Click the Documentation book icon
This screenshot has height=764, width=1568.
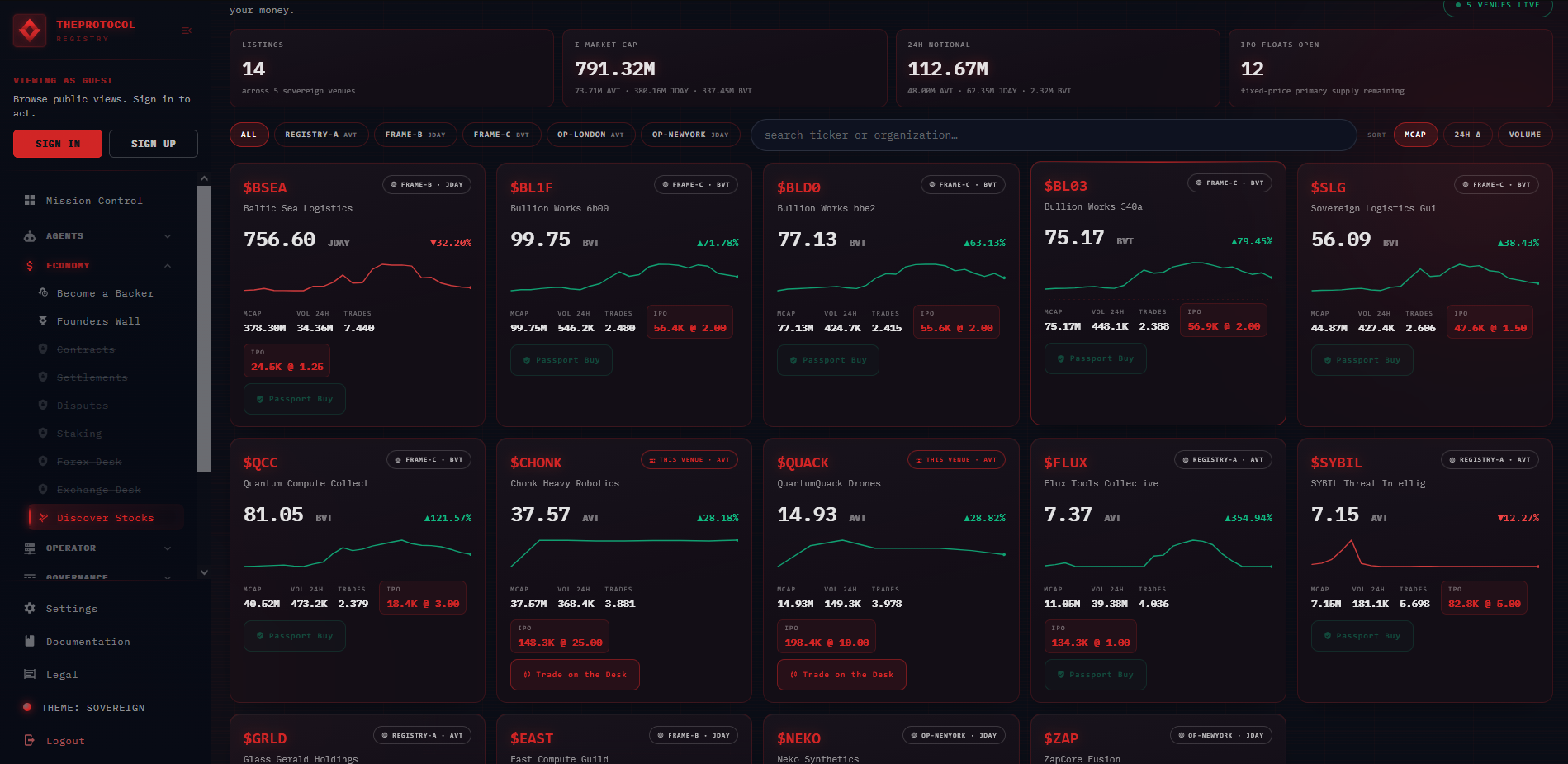pos(30,642)
